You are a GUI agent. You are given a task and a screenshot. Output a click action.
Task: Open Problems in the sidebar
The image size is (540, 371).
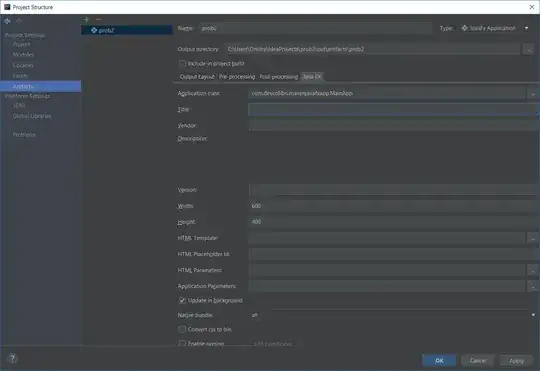pyautogui.click(x=24, y=135)
